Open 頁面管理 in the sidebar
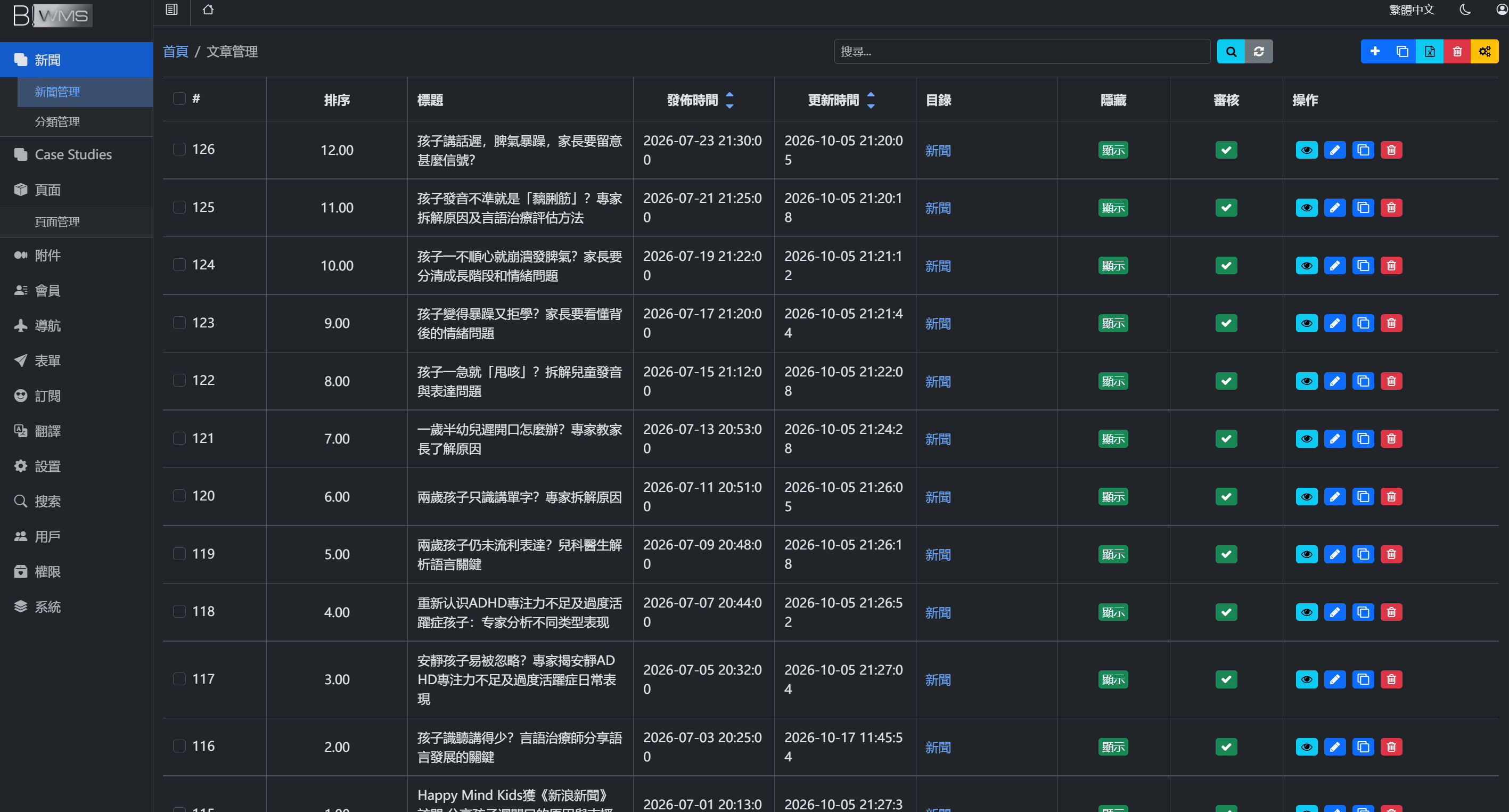The height and width of the screenshot is (812, 1509). point(85,222)
